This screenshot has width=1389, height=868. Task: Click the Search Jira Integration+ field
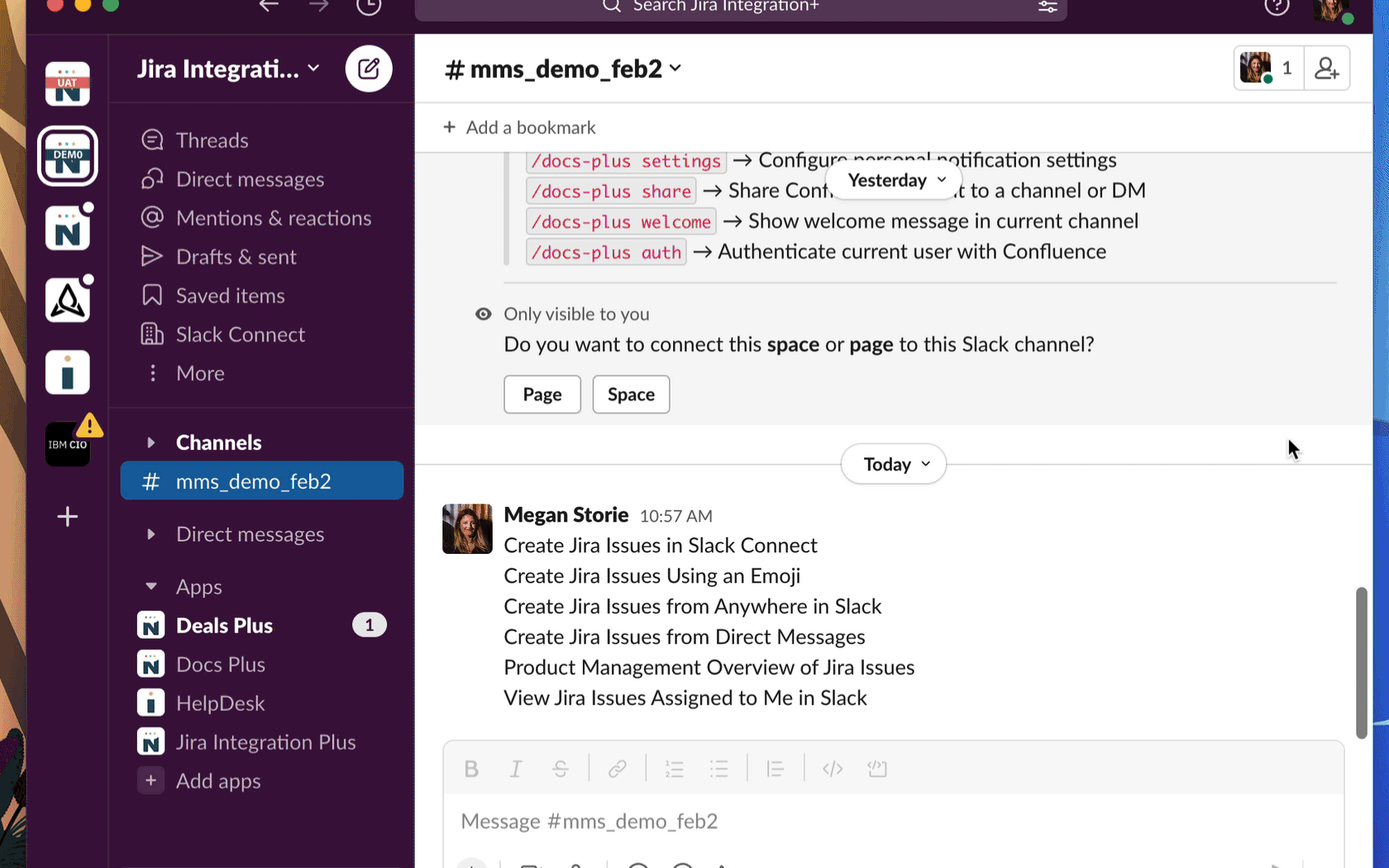[x=741, y=8]
